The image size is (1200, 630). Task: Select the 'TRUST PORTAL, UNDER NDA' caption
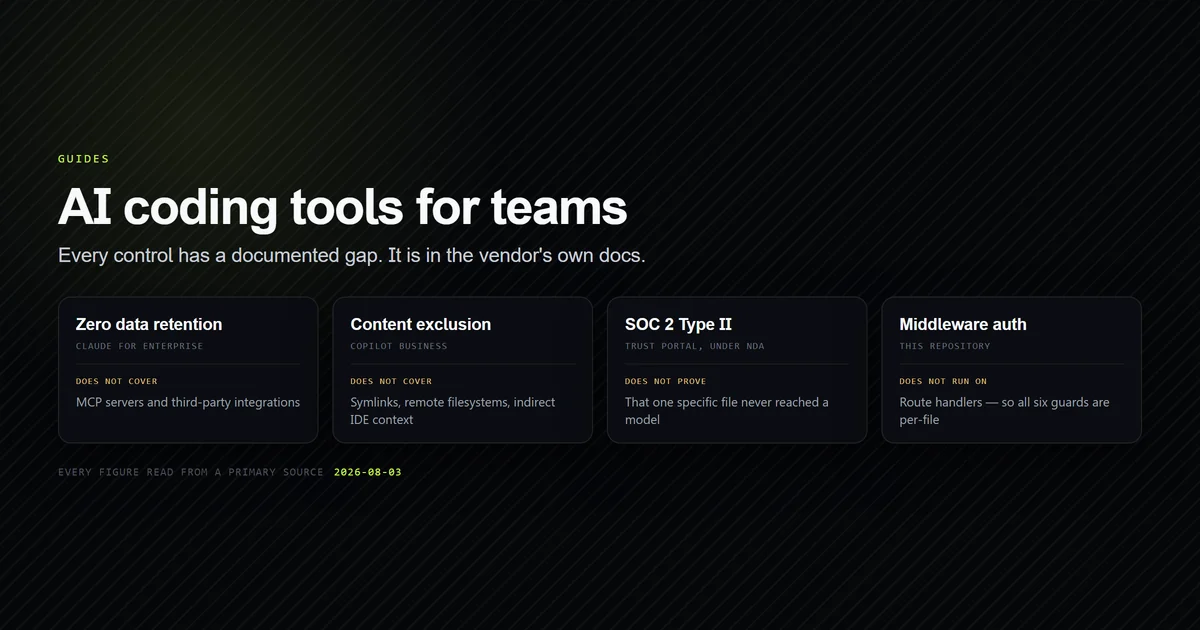tap(695, 346)
